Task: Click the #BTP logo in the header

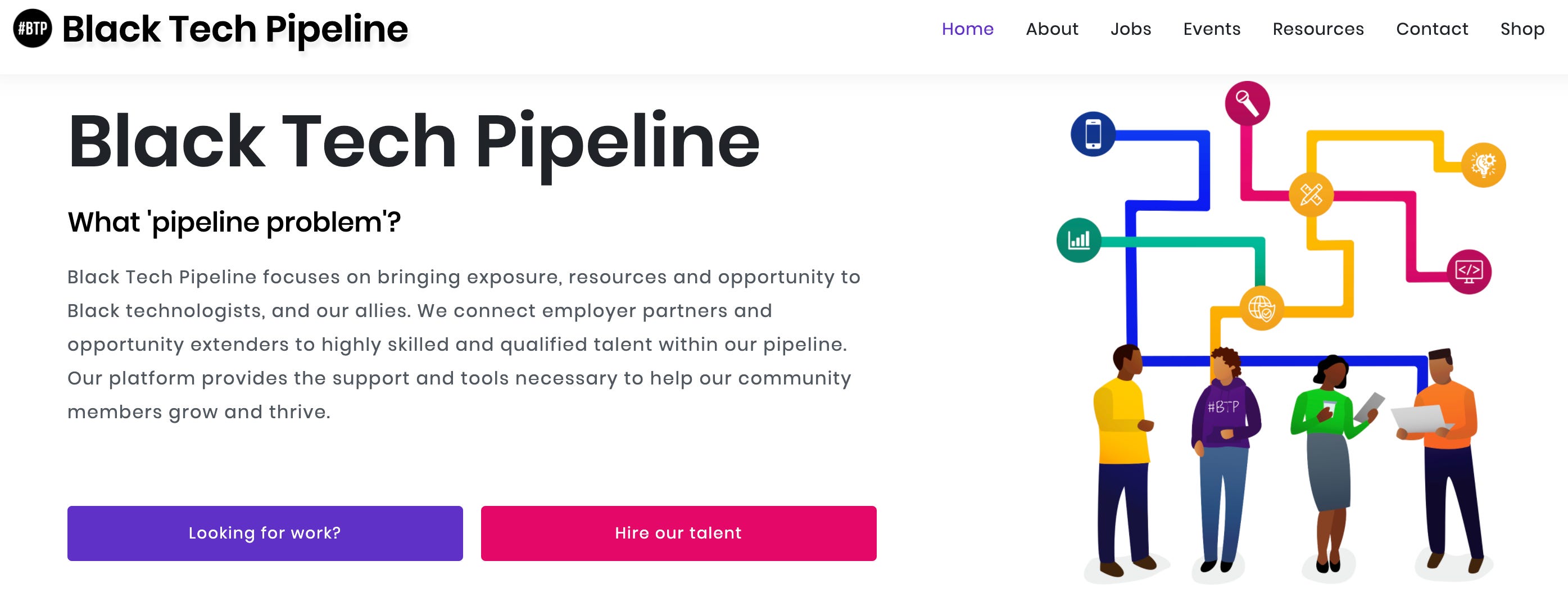Action: 31,28
